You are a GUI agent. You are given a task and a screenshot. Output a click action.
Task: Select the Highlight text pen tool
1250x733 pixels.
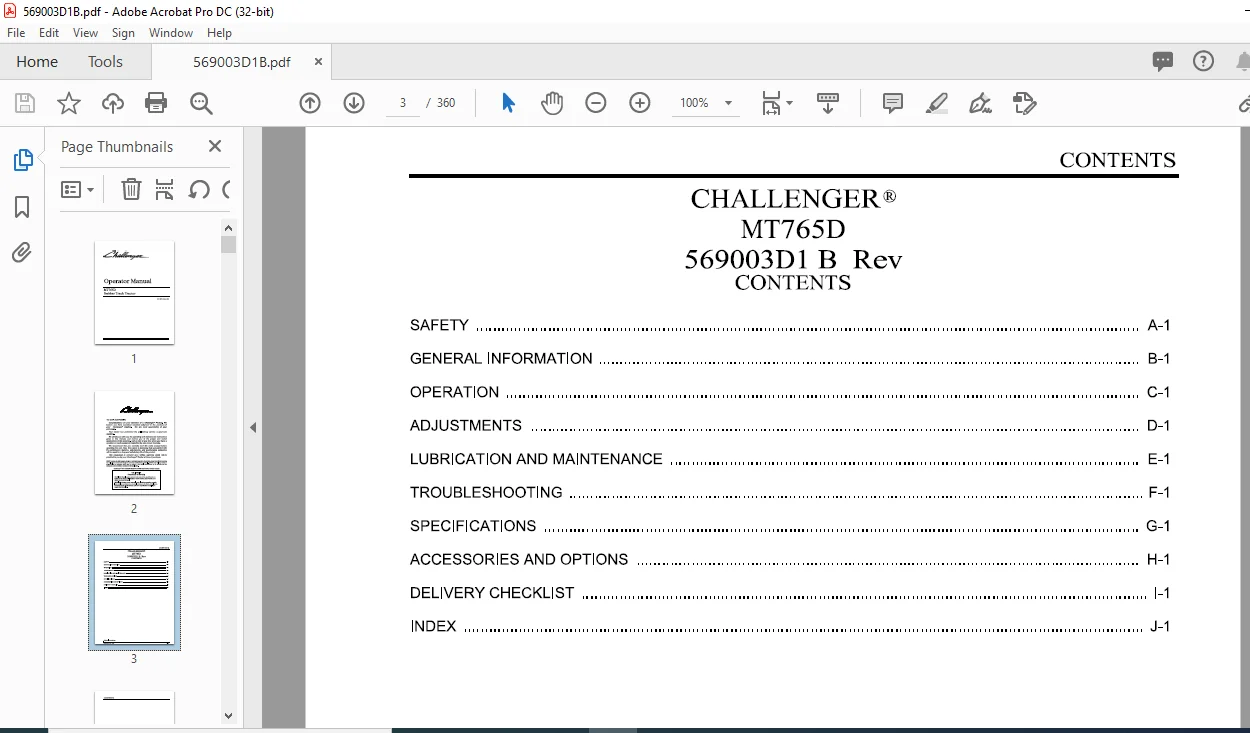[x=937, y=103]
